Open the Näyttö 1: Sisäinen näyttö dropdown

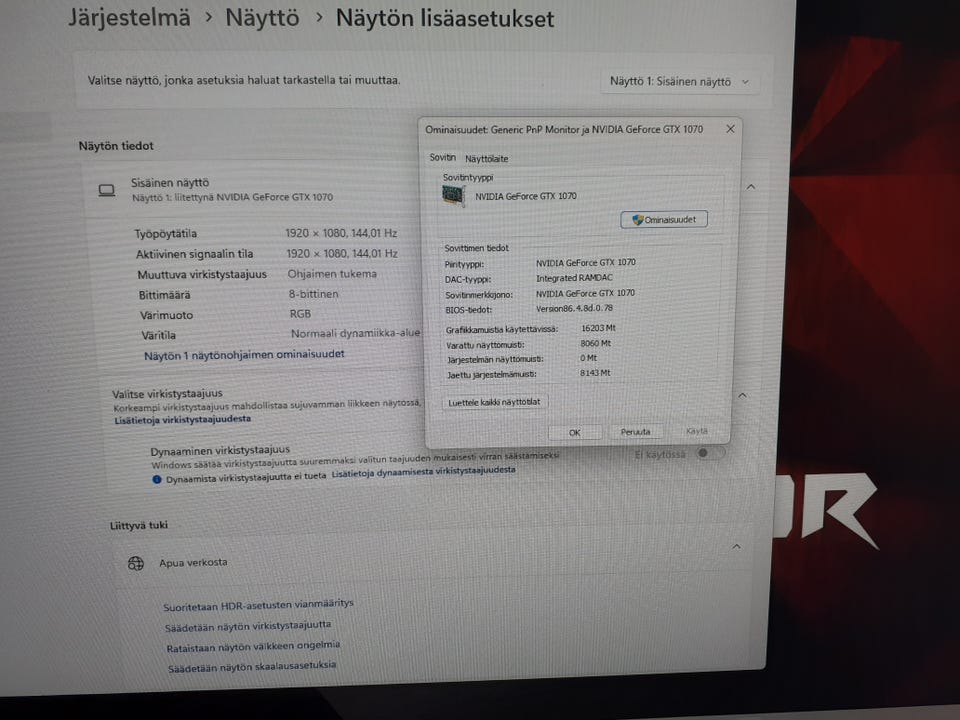click(680, 81)
